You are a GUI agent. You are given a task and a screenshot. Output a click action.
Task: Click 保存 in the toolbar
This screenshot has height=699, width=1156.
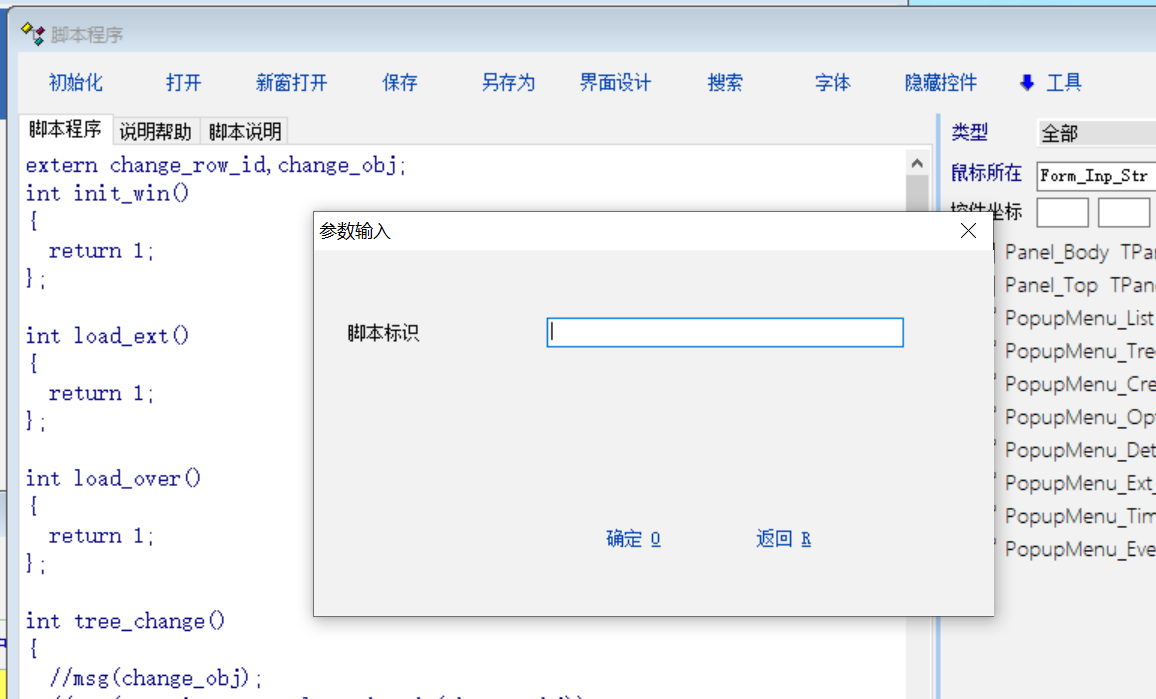click(399, 83)
